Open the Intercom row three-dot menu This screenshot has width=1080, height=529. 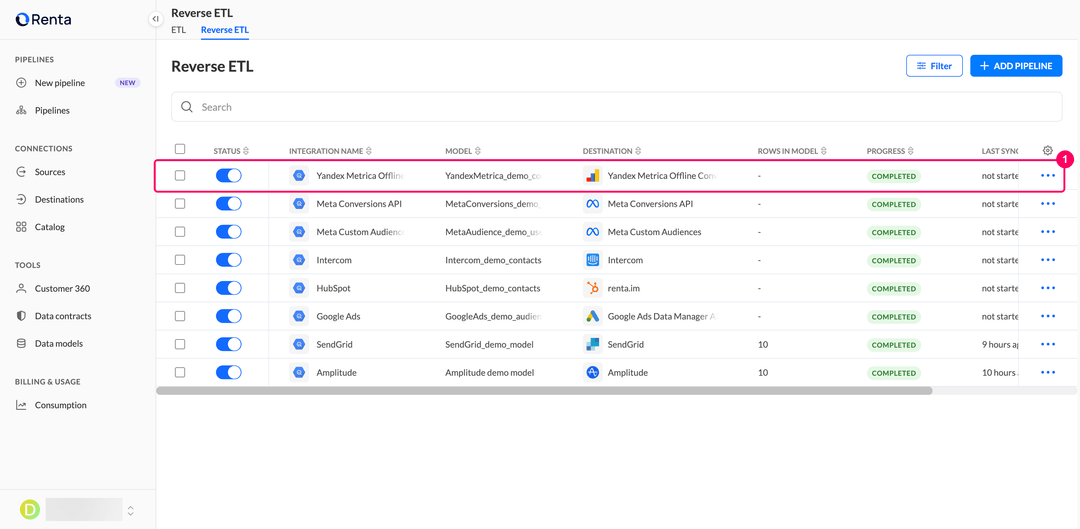1048,260
